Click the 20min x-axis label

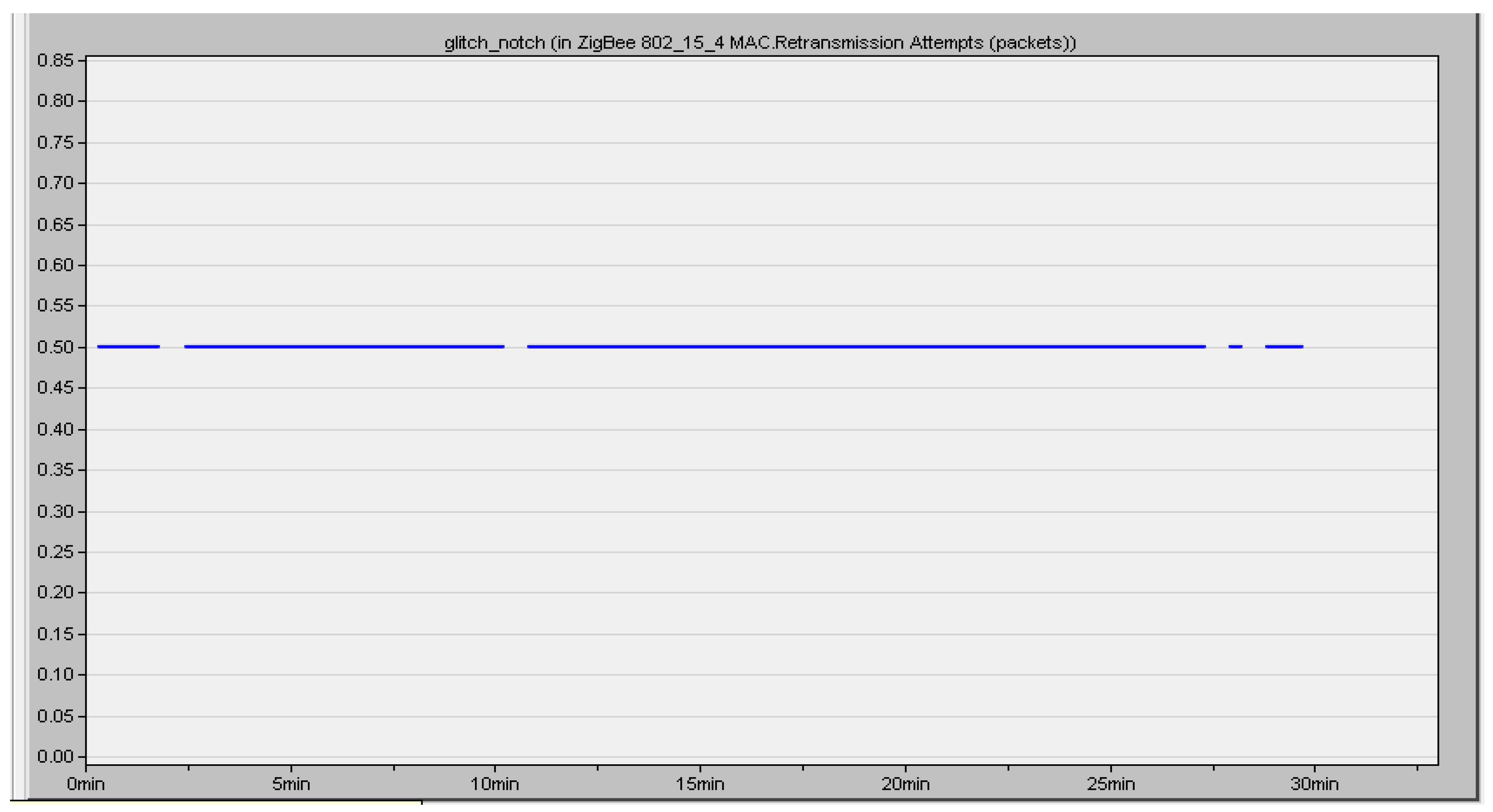[x=905, y=784]
